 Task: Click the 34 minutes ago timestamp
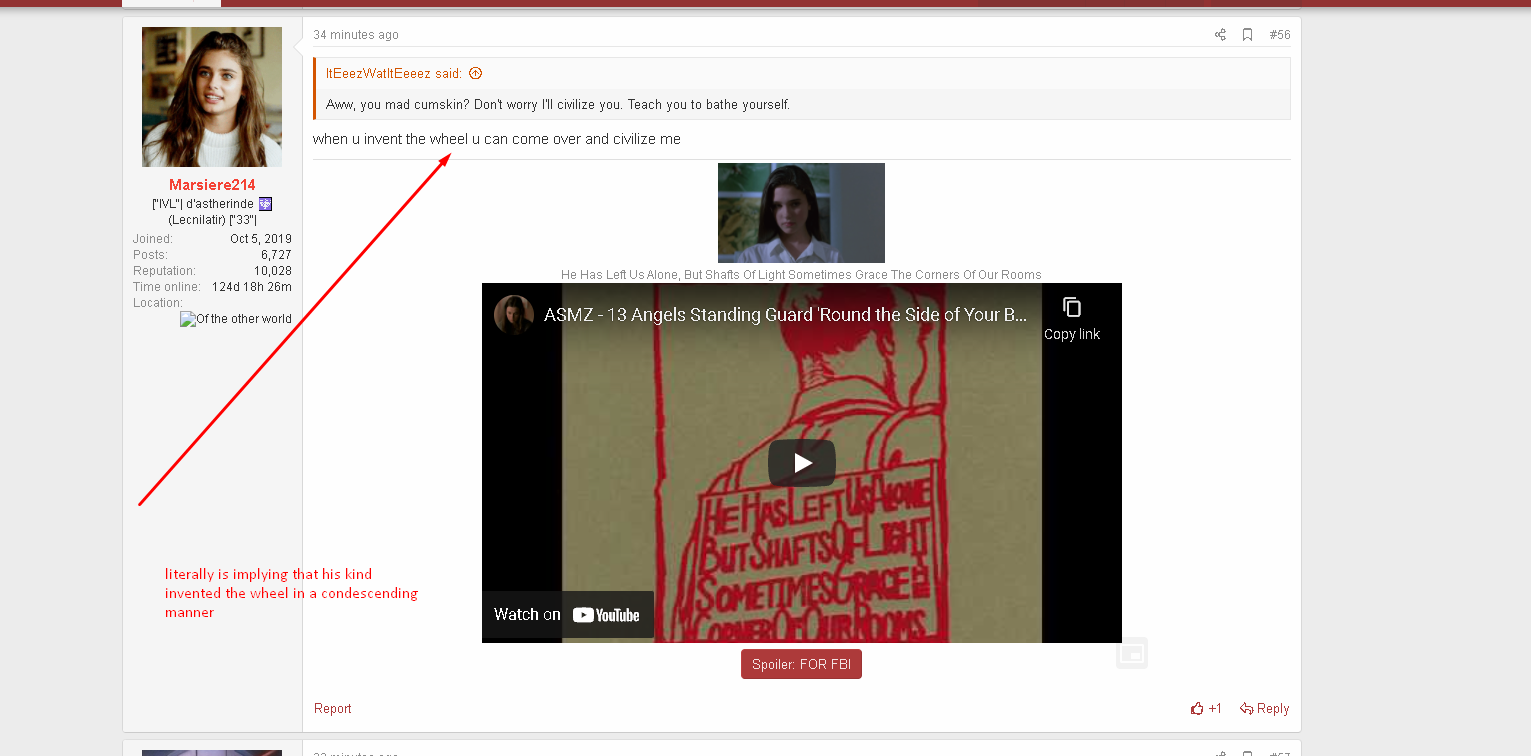point(356,35)
